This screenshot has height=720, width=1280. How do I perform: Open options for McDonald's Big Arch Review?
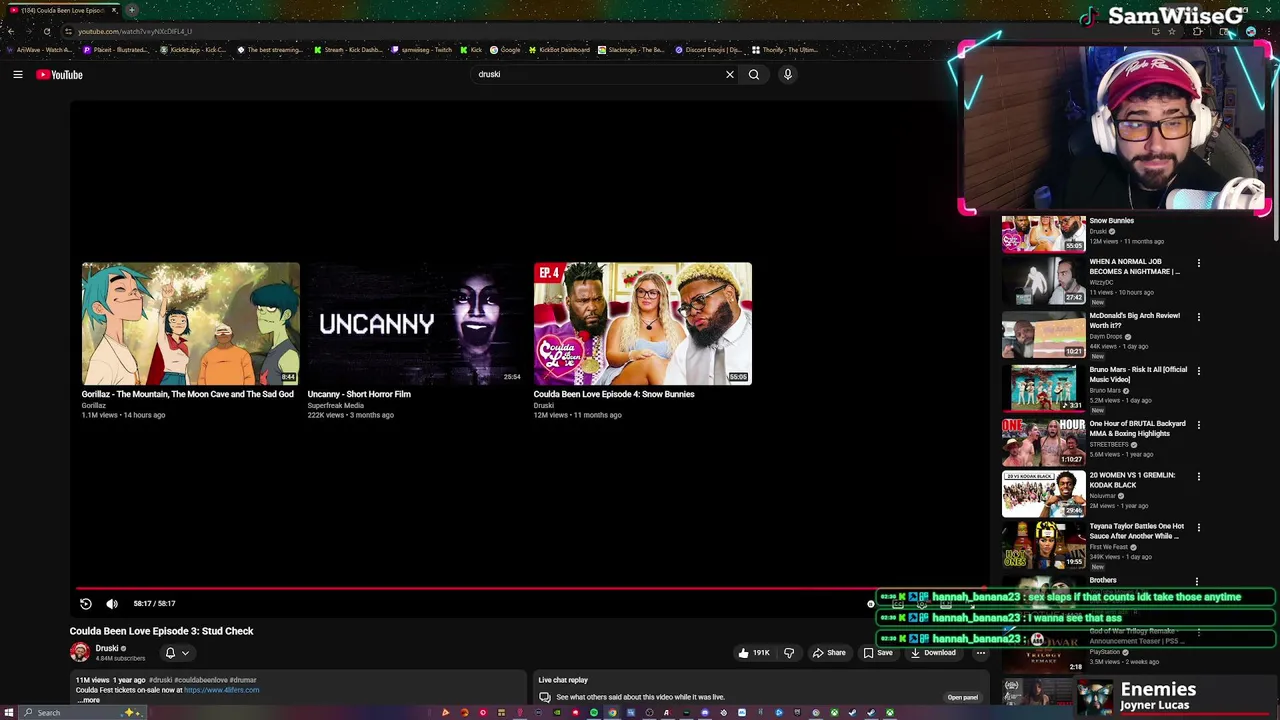1198,317
